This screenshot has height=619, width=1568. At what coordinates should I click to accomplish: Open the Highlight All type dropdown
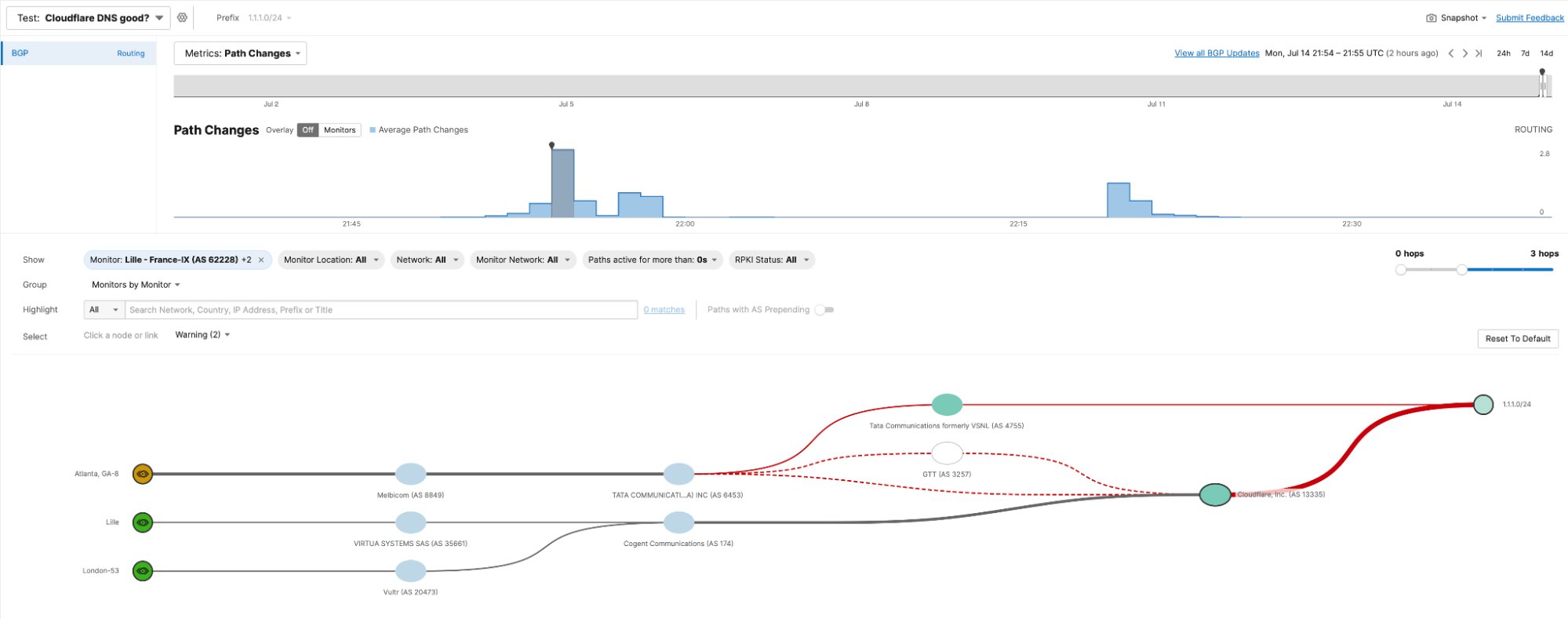click(104, 310)
